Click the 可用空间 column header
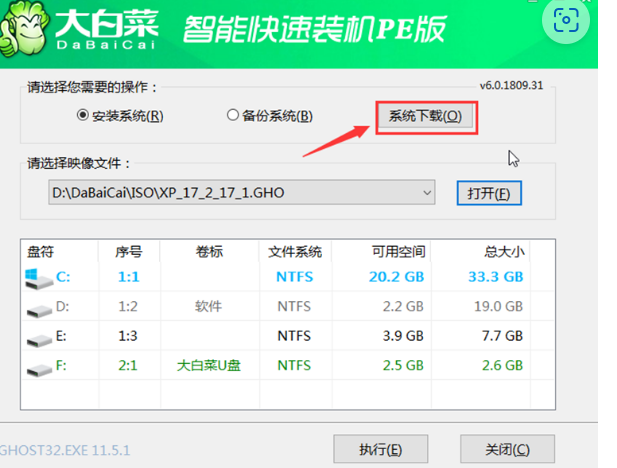 click(381, 251)
